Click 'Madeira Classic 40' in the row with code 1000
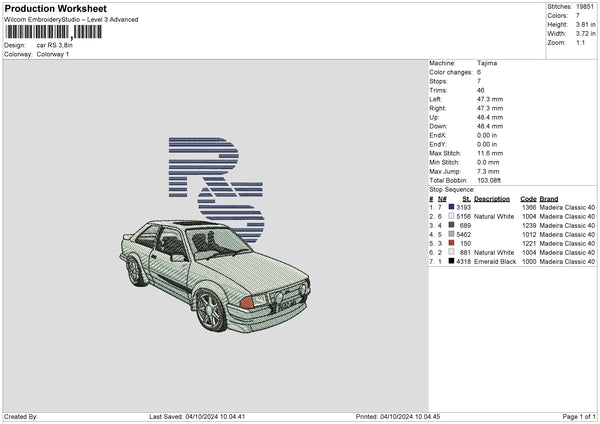Viewport: 600px width, 424px height. point(567,262)
